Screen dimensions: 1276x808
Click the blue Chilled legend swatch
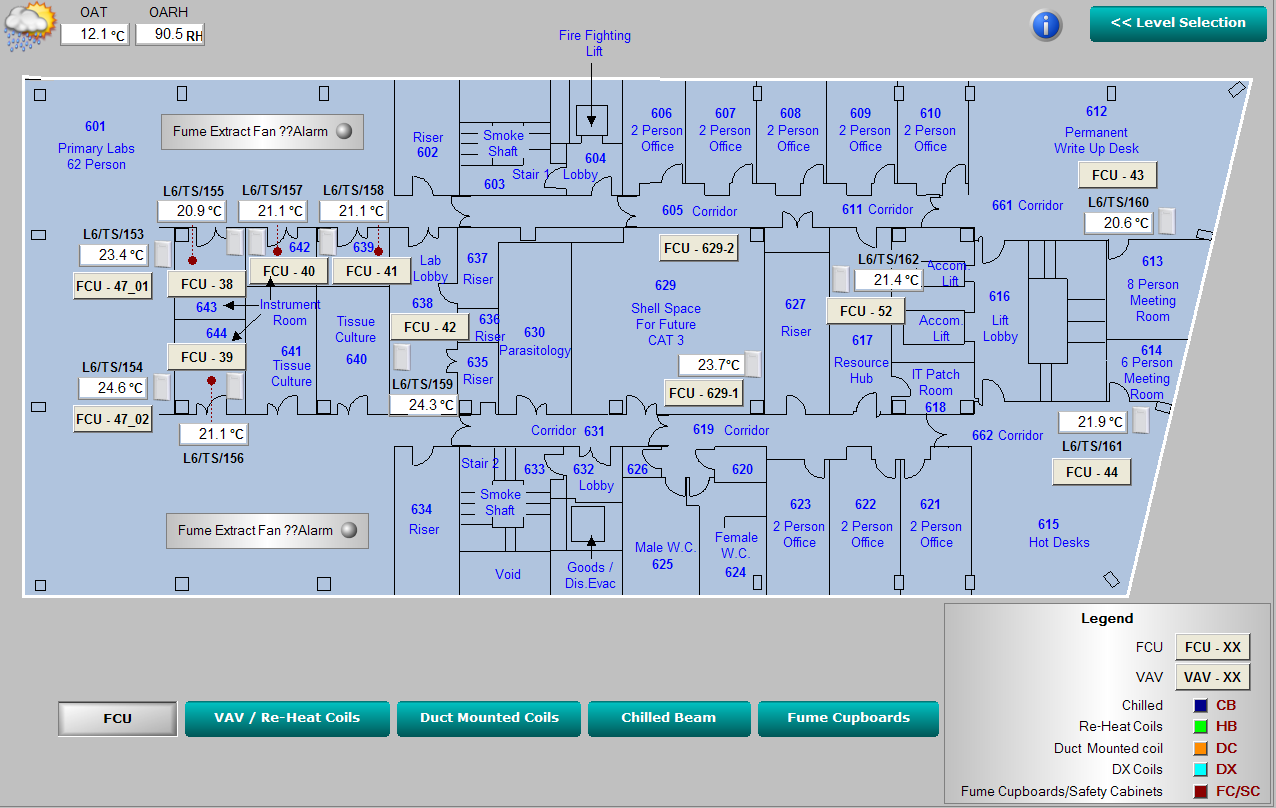click(1201, 705)
